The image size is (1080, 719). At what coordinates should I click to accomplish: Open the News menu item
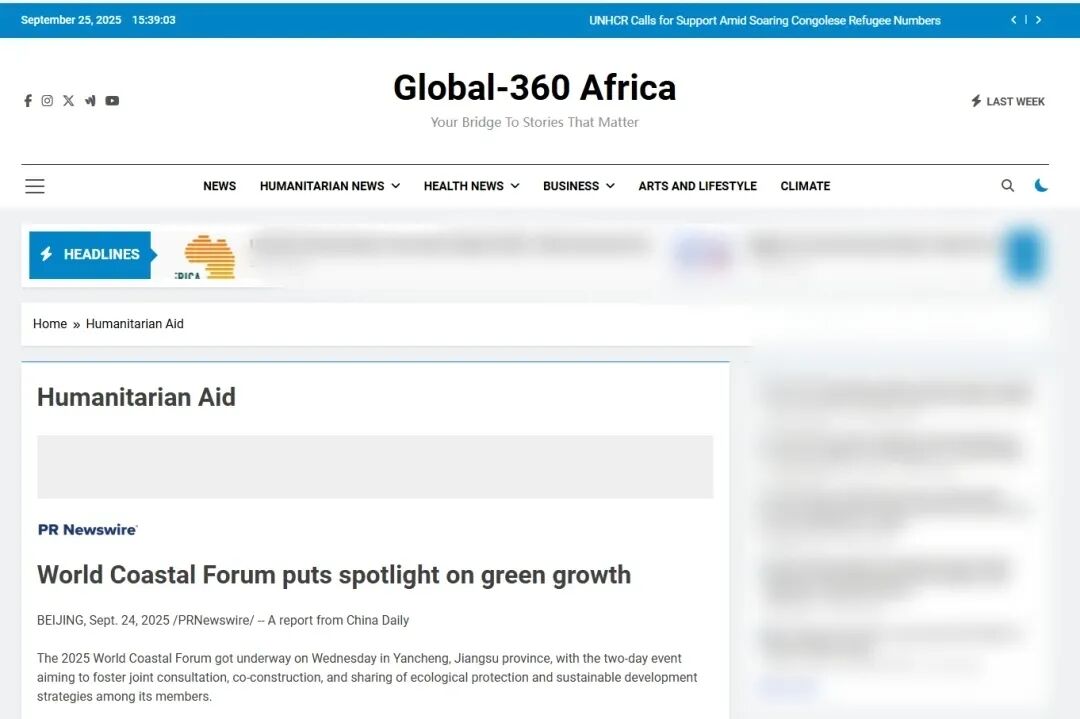click(x=219, y=186)
